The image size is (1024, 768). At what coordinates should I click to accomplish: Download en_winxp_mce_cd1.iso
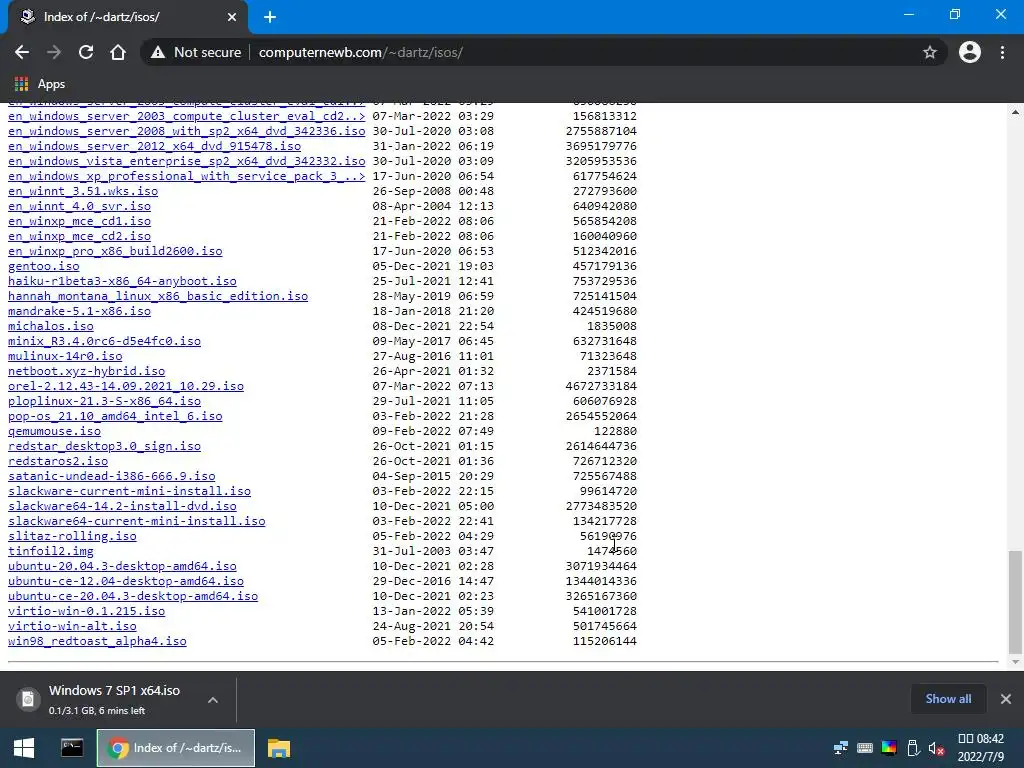[x=80, y=221]
